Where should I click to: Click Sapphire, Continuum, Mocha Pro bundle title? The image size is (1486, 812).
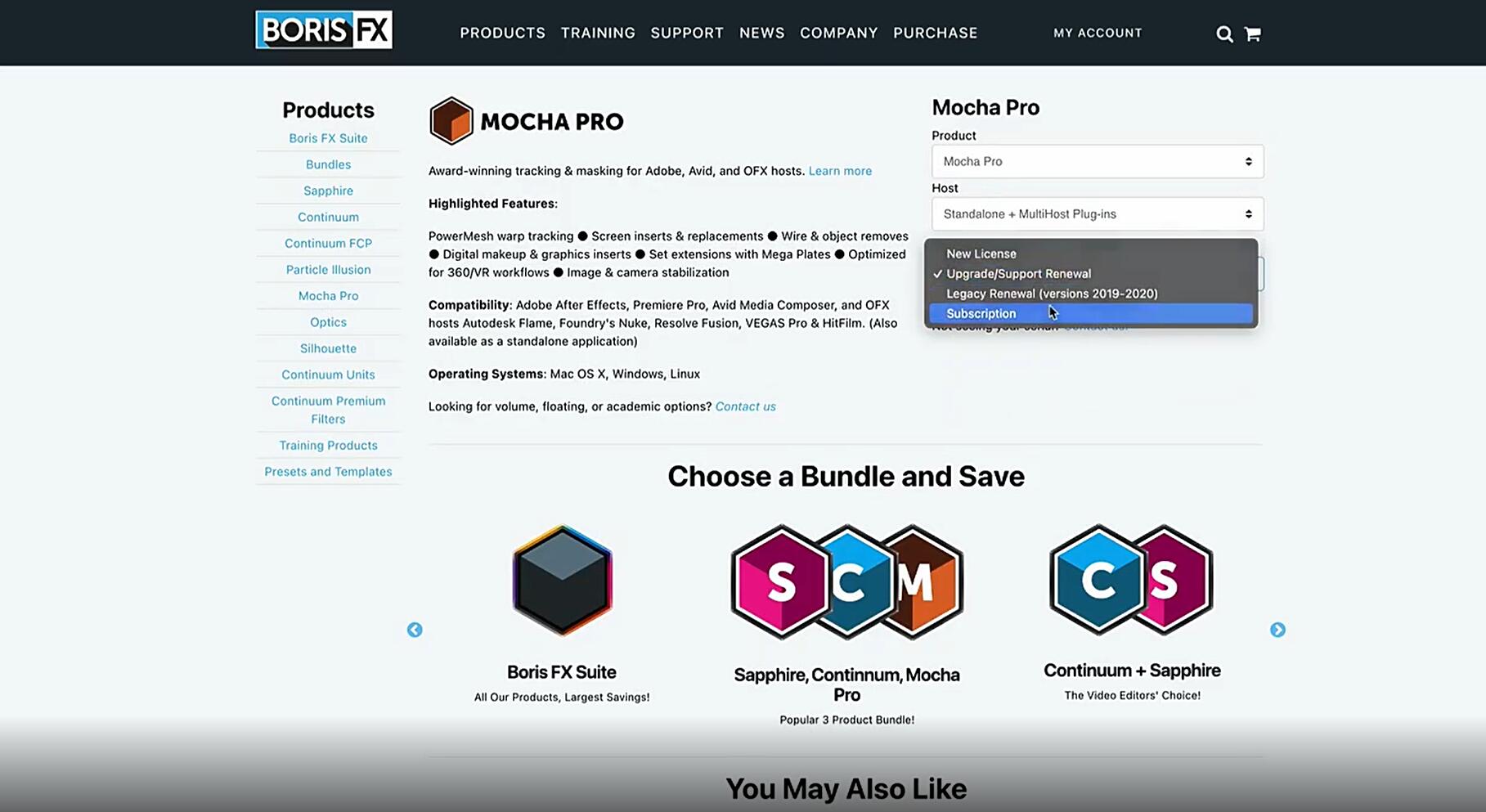pos(846,684)
